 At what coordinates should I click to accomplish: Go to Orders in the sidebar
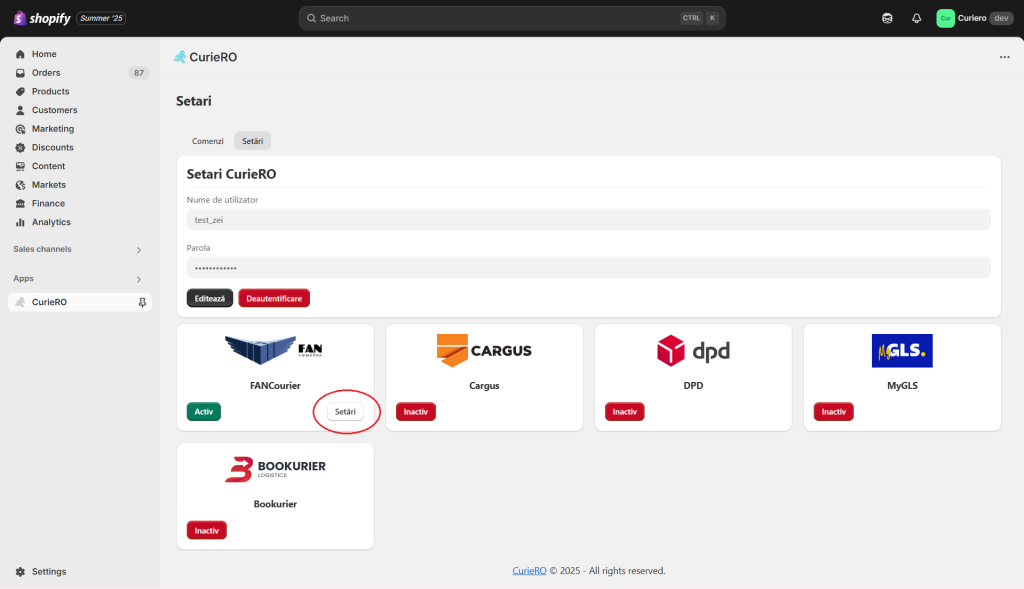click(46, 73)
